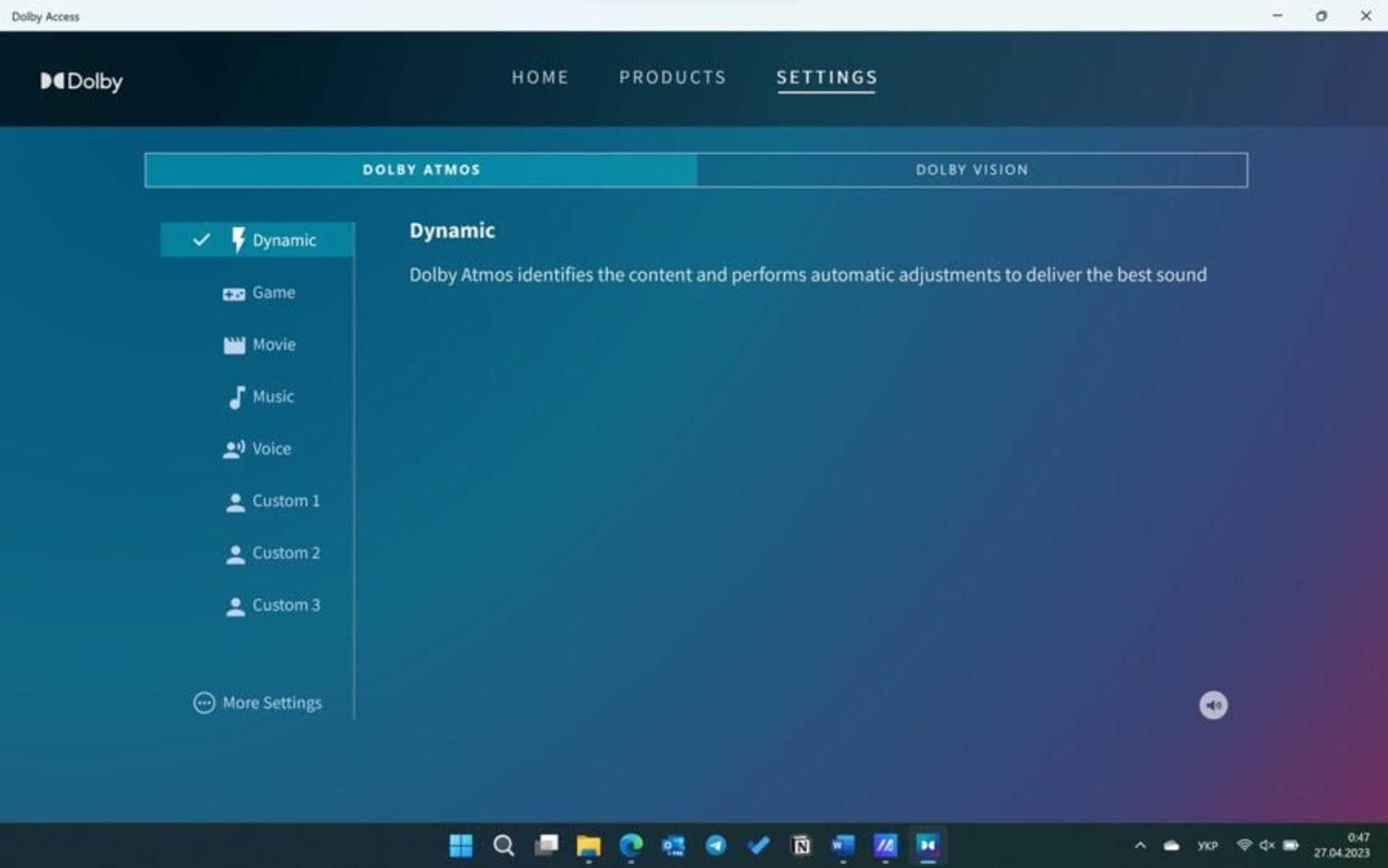Viewport: 1388px width, 868px height.
Task: Open More Settings
Action: point(258,702)
